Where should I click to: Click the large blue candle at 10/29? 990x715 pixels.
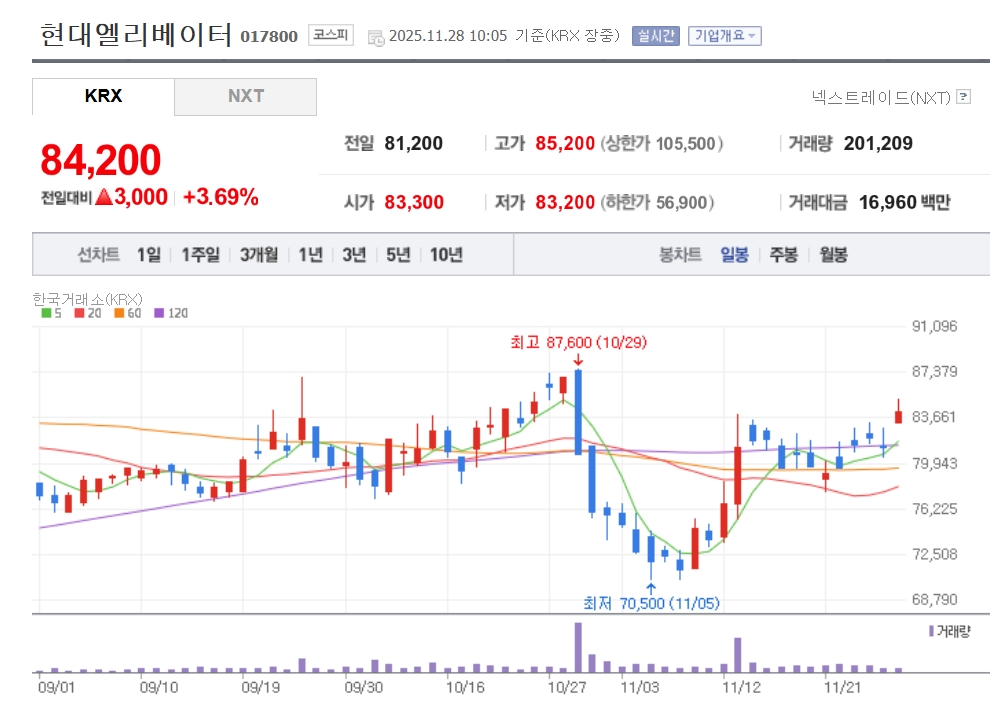[578, 412]
